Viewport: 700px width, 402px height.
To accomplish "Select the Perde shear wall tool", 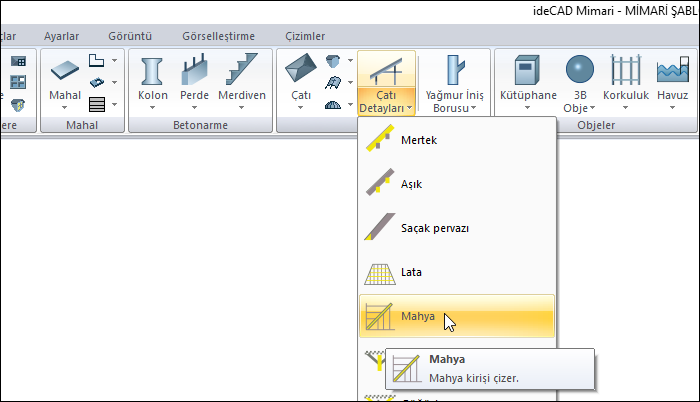I will coord(194,71).
